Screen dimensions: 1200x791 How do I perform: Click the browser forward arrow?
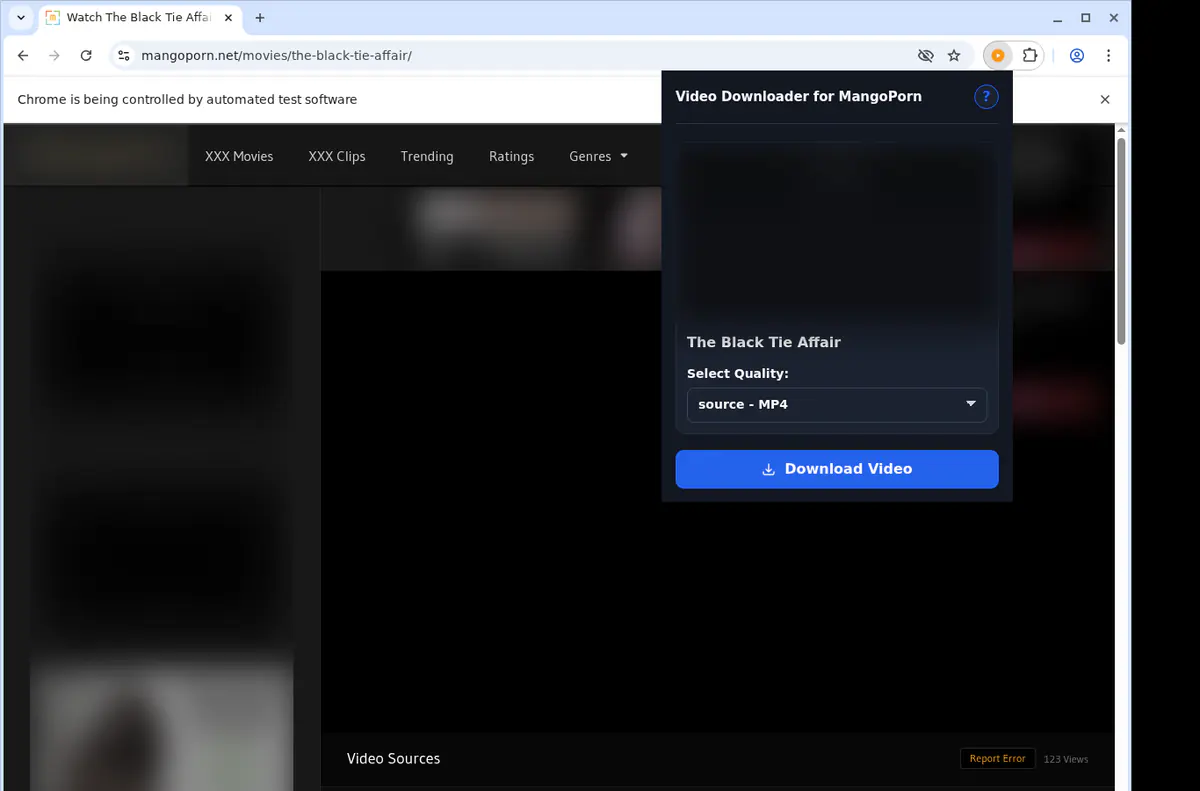(x=55, y=56)
